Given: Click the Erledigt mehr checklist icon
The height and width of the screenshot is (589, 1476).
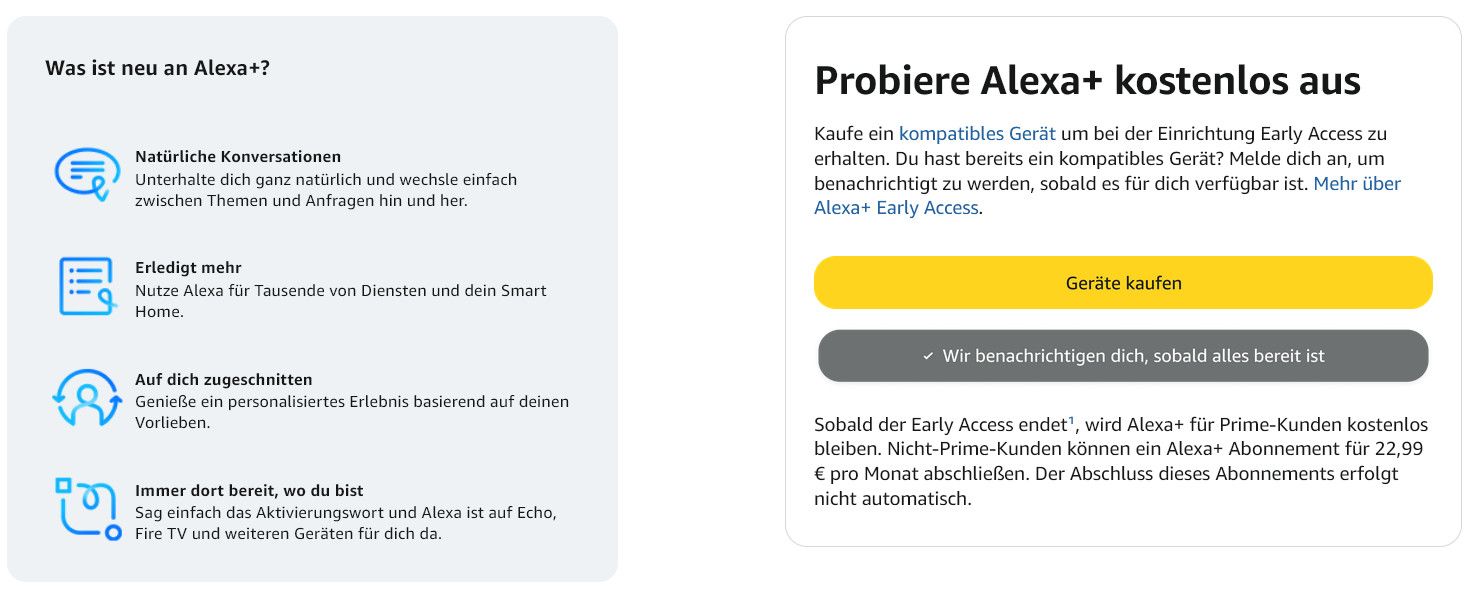Looking at the screenshot, I should (87, 286).
